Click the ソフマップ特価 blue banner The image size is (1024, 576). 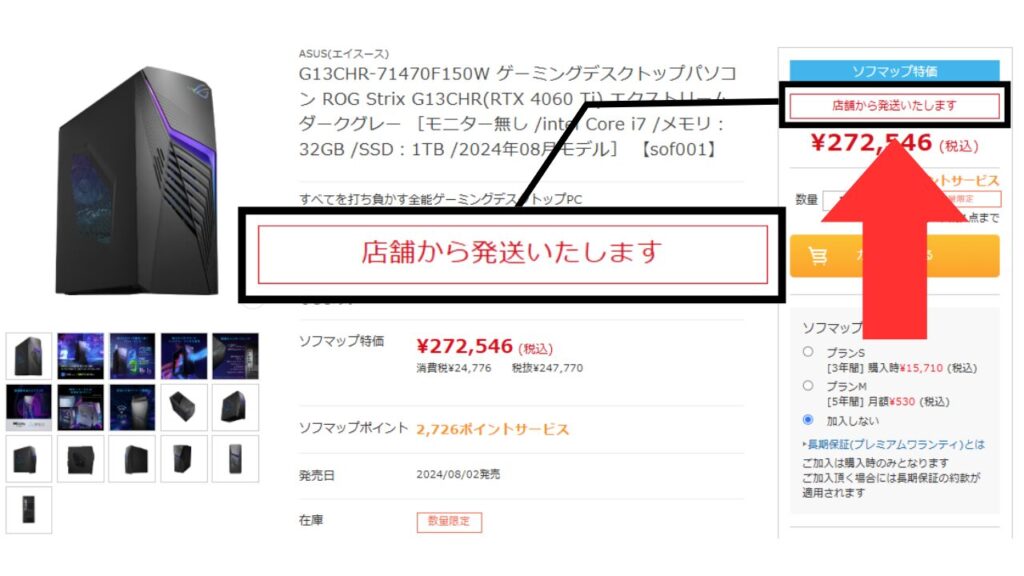coord(894,71)
